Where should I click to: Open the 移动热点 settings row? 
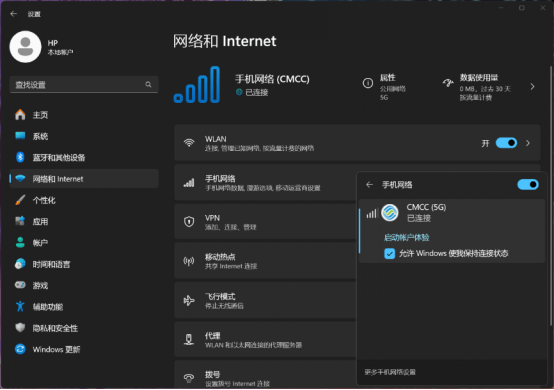265,261
